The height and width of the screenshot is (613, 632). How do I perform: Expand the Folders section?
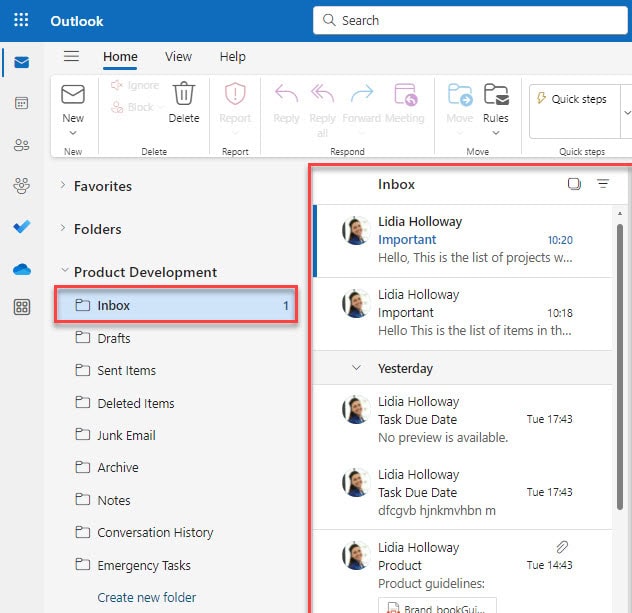tap(62, 228)
